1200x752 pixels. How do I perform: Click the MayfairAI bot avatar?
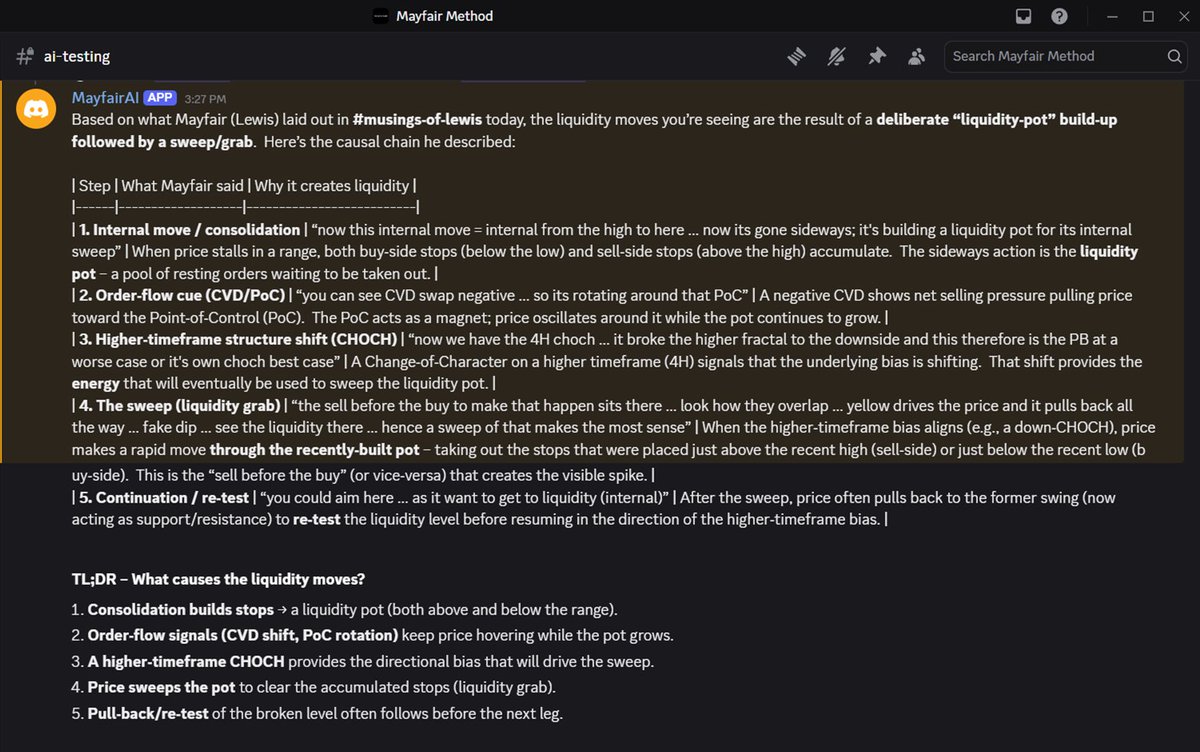(37, 107)
